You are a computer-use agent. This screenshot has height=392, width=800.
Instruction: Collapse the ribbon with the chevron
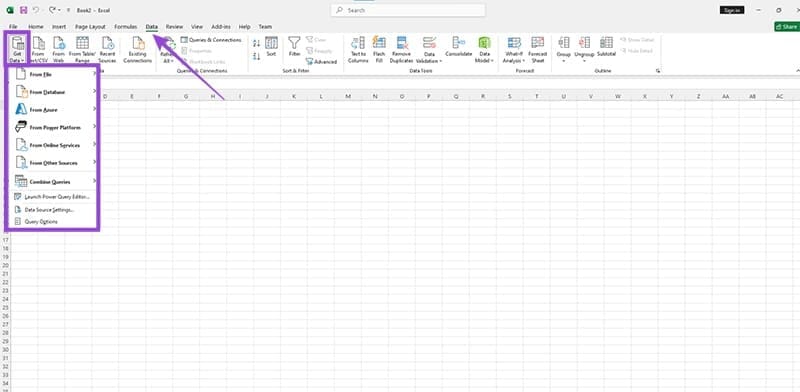(797, 71)
